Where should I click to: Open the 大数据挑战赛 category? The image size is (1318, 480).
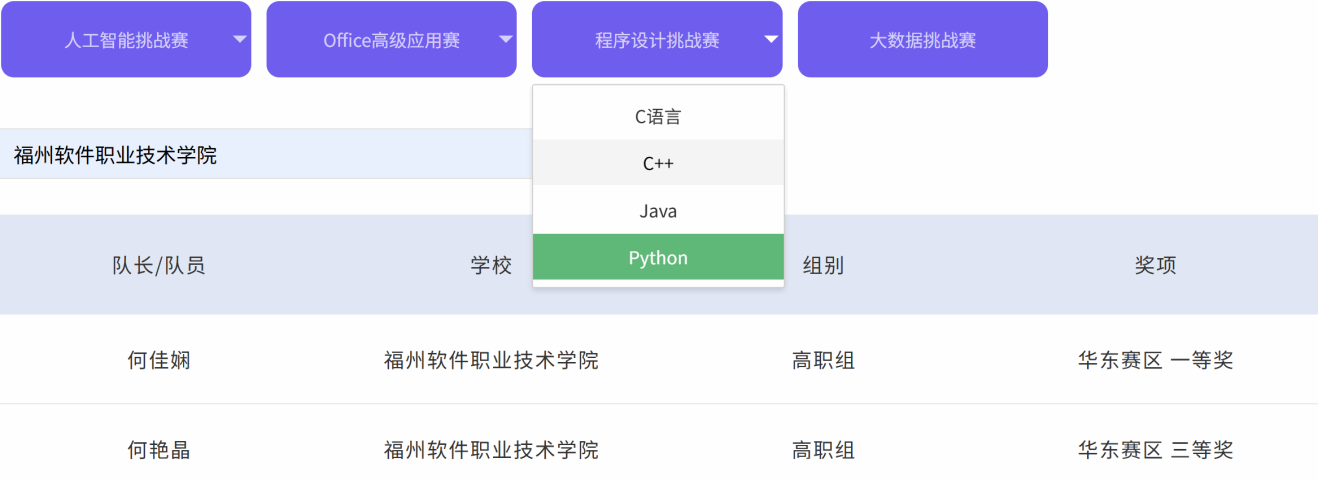(922, 40)
